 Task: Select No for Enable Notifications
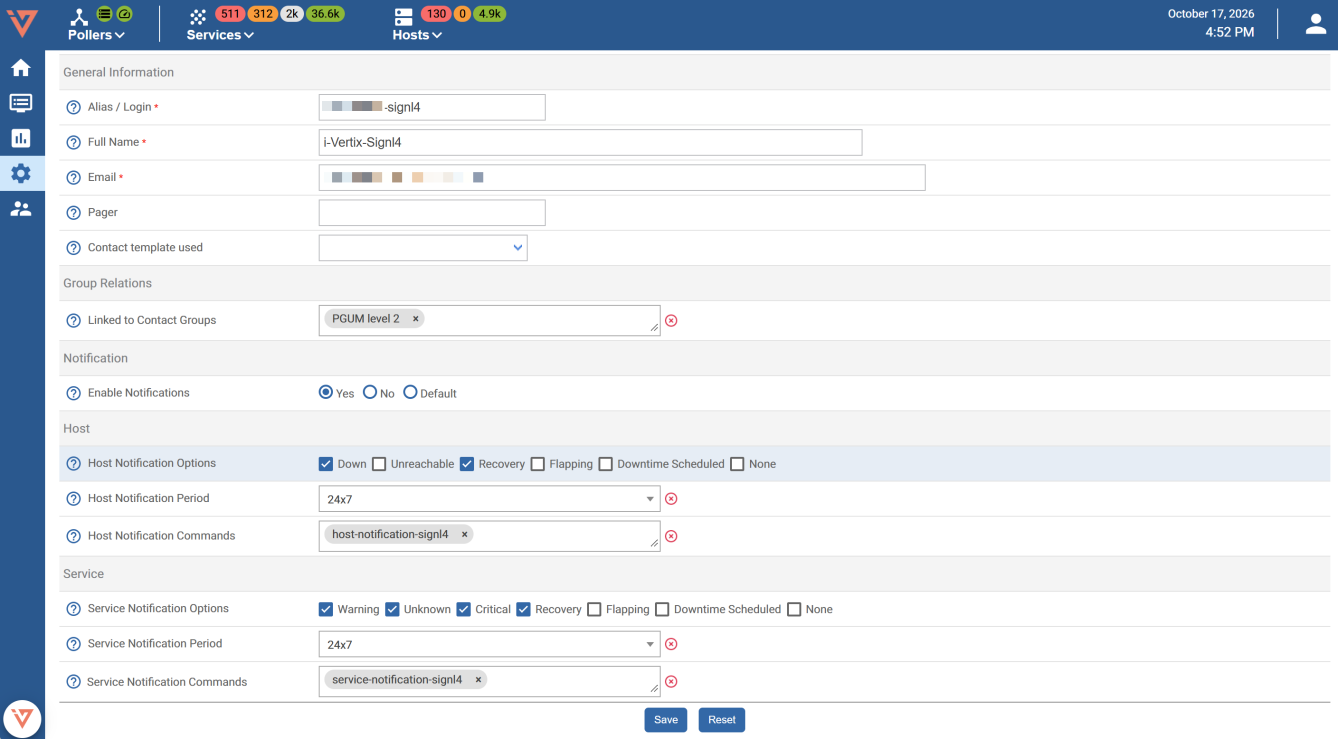[370, 393]
